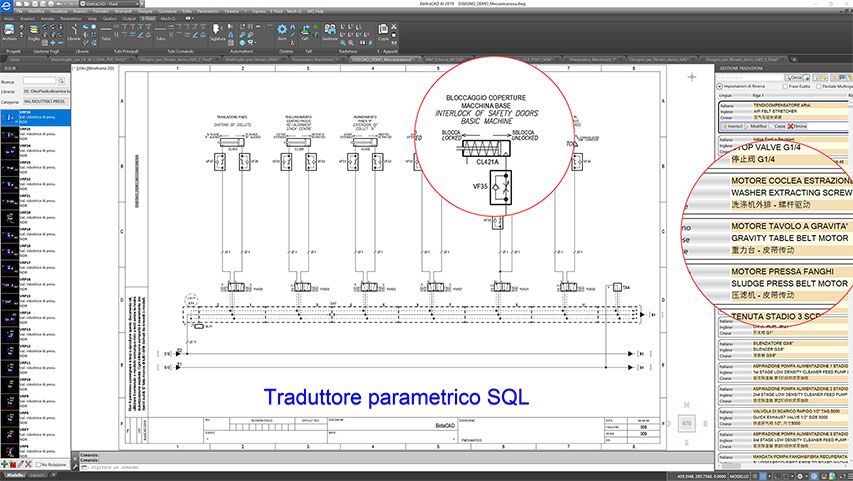The width and height of the screenshot is (853, 481).
Task: Switch to the Inserisci ribbon tab
Action: (x=28, y=18)
